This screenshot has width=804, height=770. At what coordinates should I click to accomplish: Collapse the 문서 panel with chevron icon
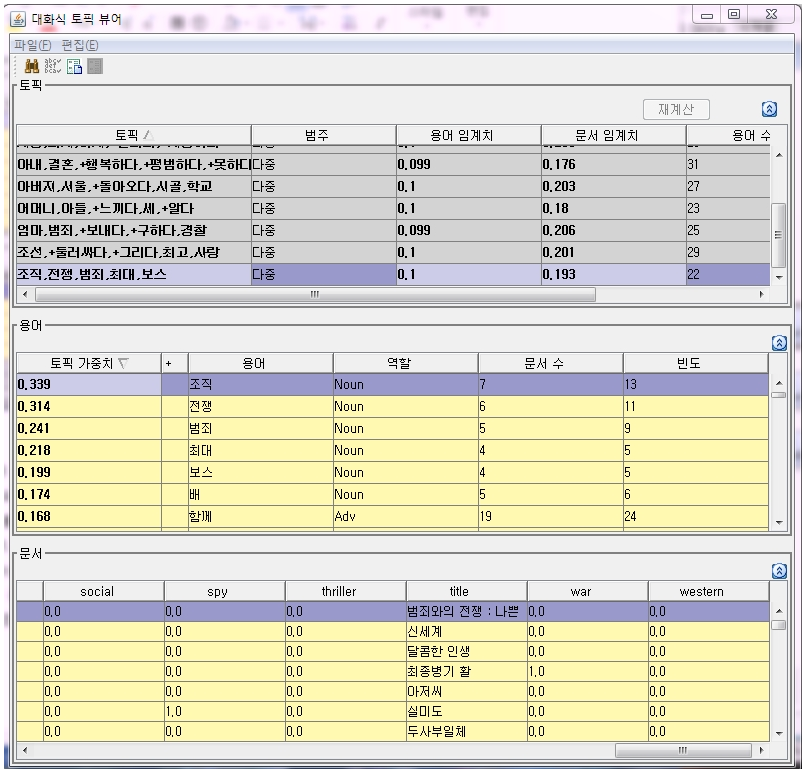779,571
